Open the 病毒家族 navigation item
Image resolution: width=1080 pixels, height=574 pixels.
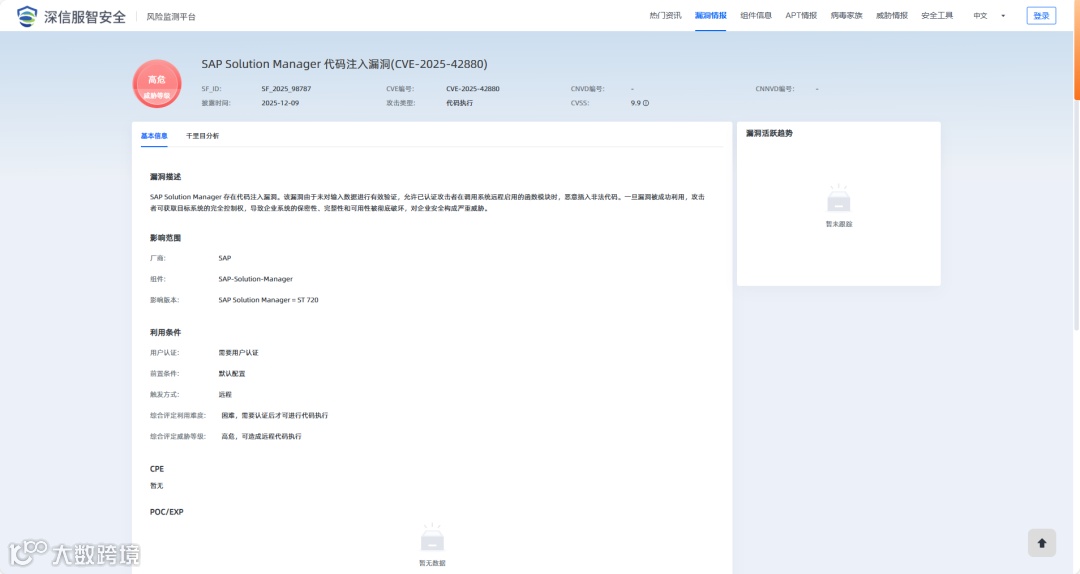point(847,16)
